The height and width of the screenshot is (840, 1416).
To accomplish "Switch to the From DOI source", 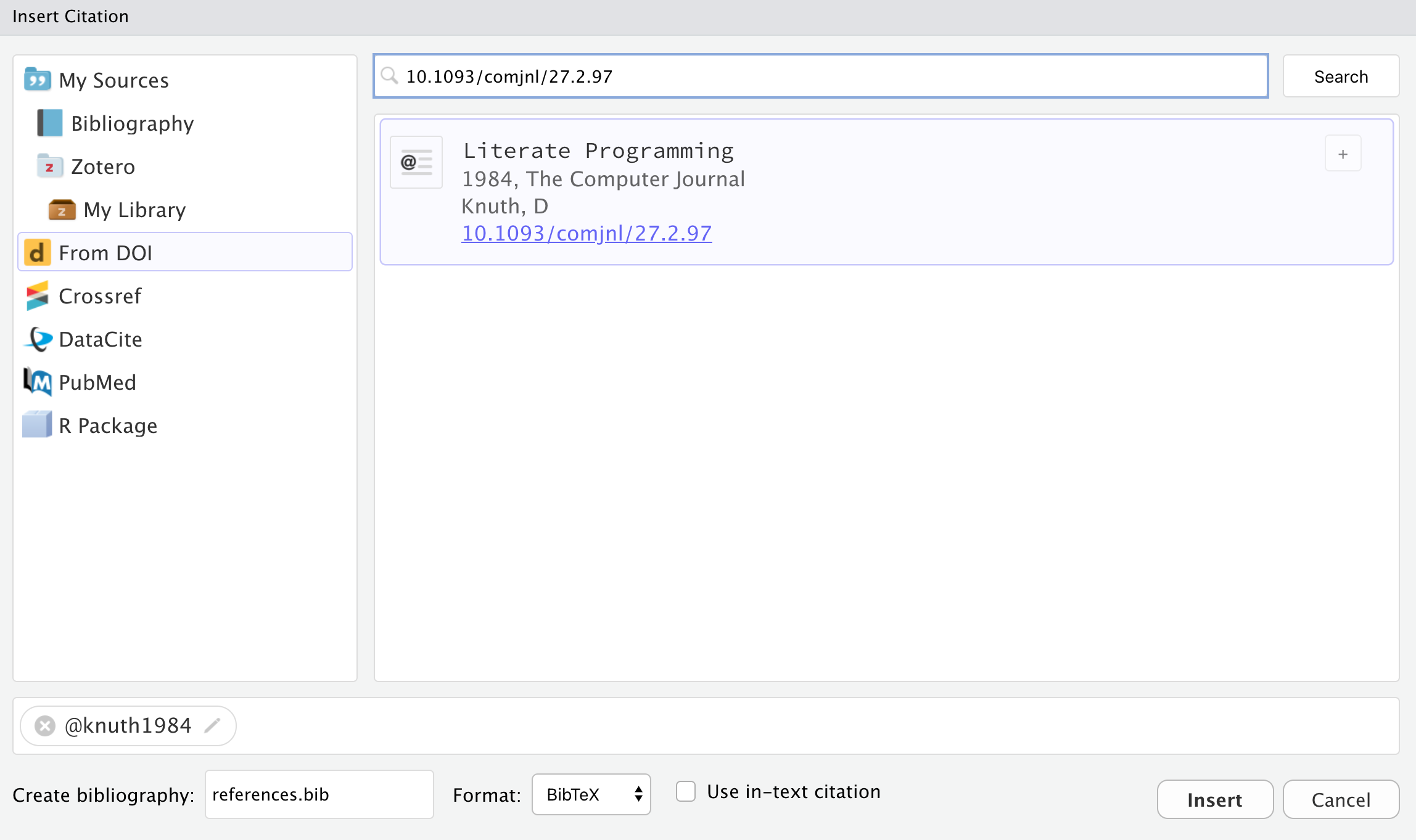I will (x=105, y=252).
